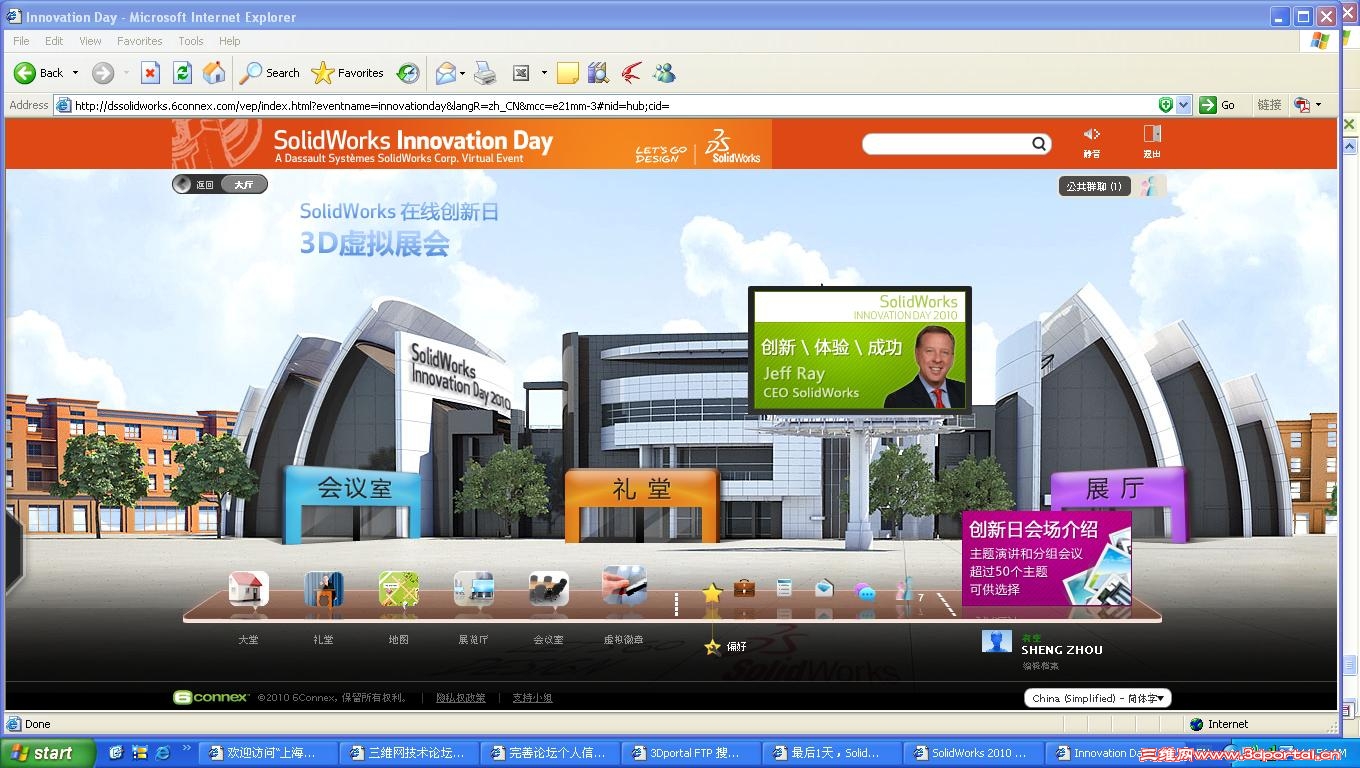
Task: Open the briefcase icon in the dock
Action: (744, 588)
